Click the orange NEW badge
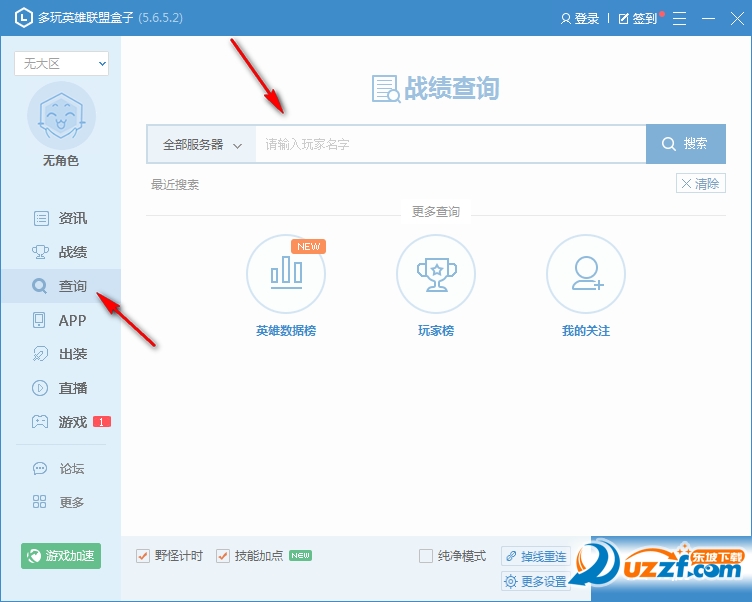This screenshot has width=752, height=602. click(308, 247)
